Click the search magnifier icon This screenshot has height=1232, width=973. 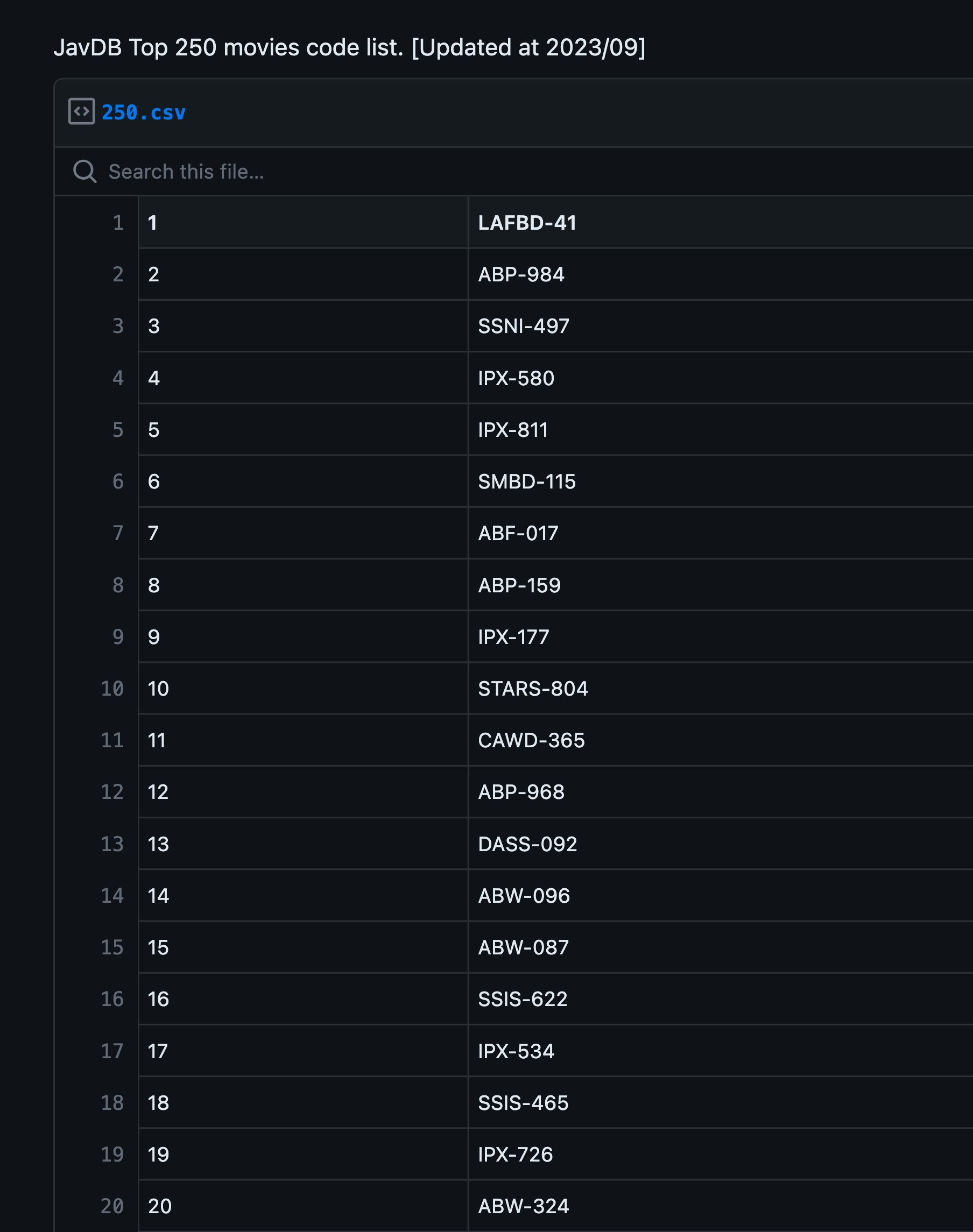(85, 172)
